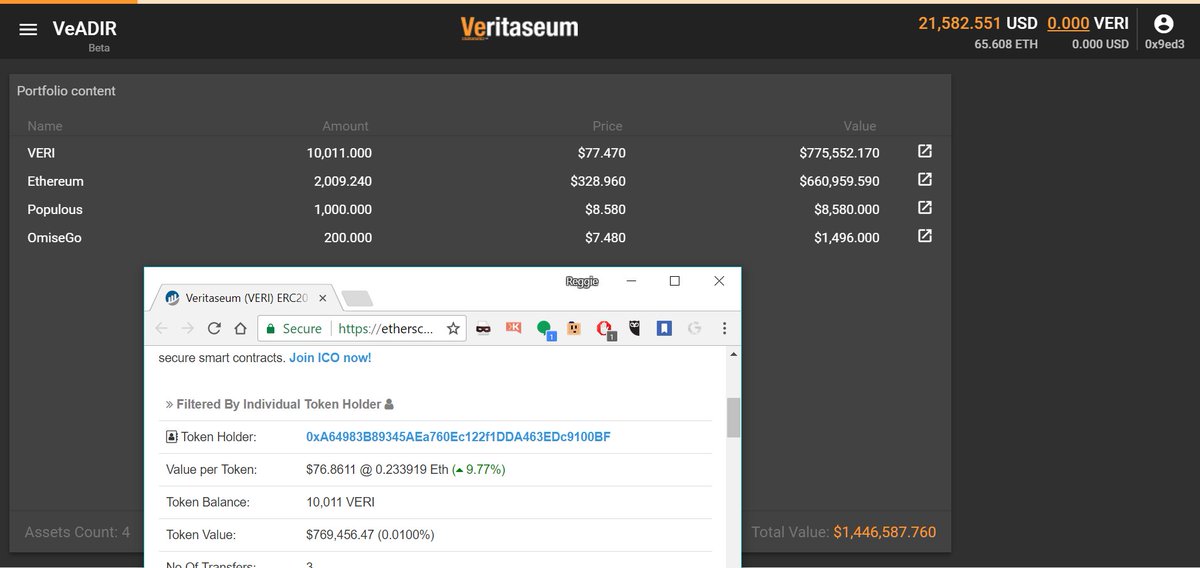Minimize the Chrome window
Screen dimensions: 1200x568
tap(630, 281)
